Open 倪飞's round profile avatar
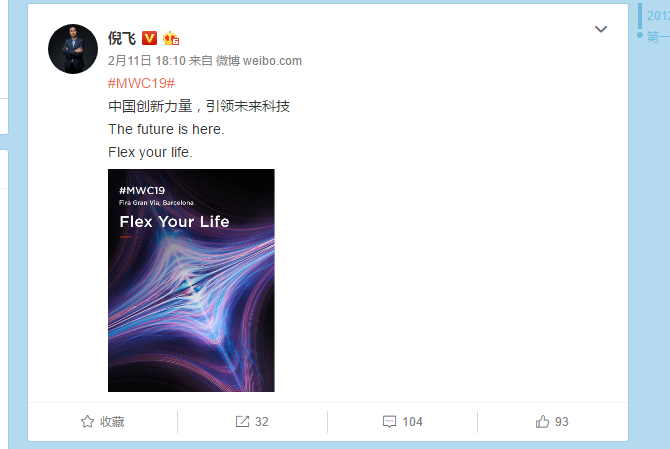The height and width of the screenshot is (449, 670). [x=73, y=49]
